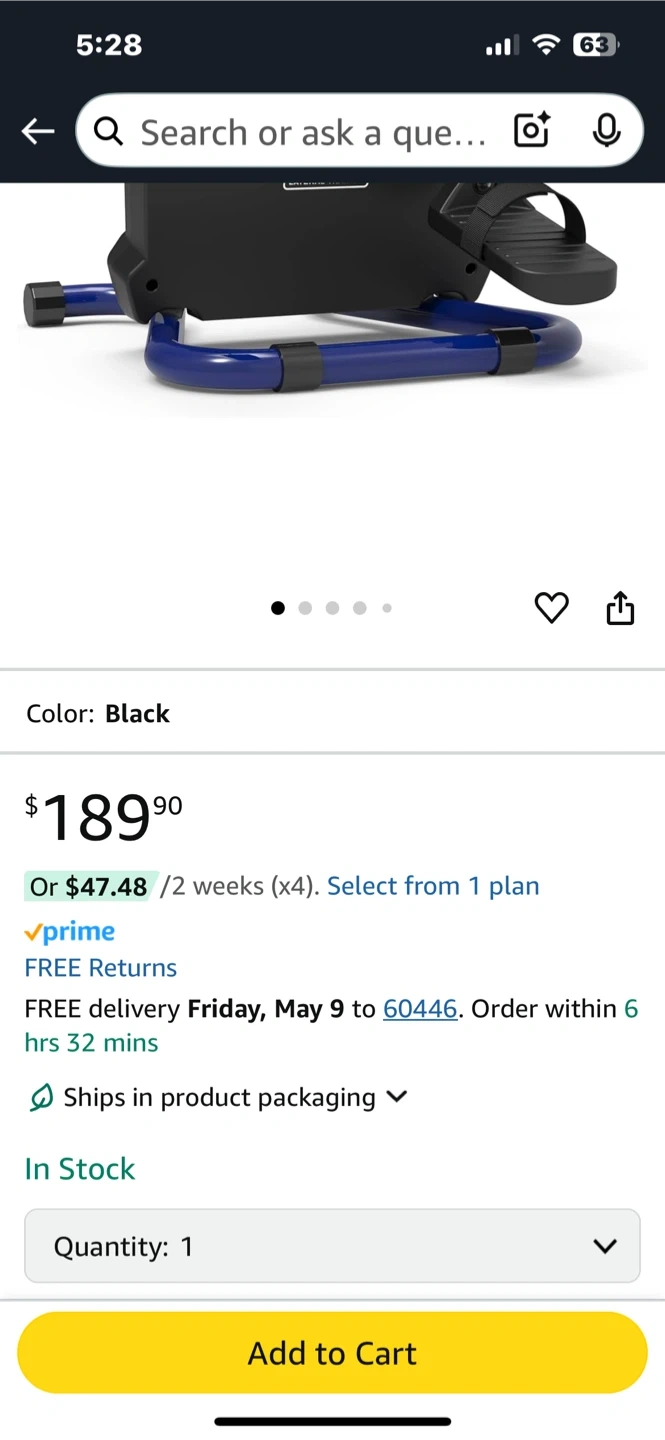Tap the green leaf packaging icon
Image resolution: width=665 pixels, height=1440 pixels.
(x=41, y=1098)
